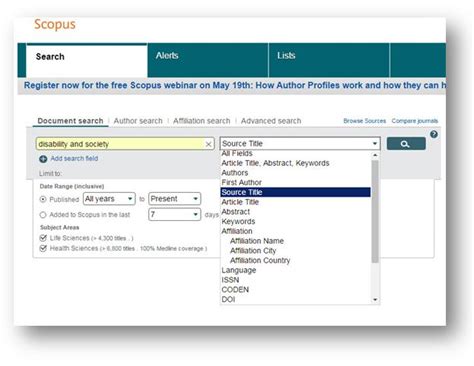Open the help question mark icon

434,134
